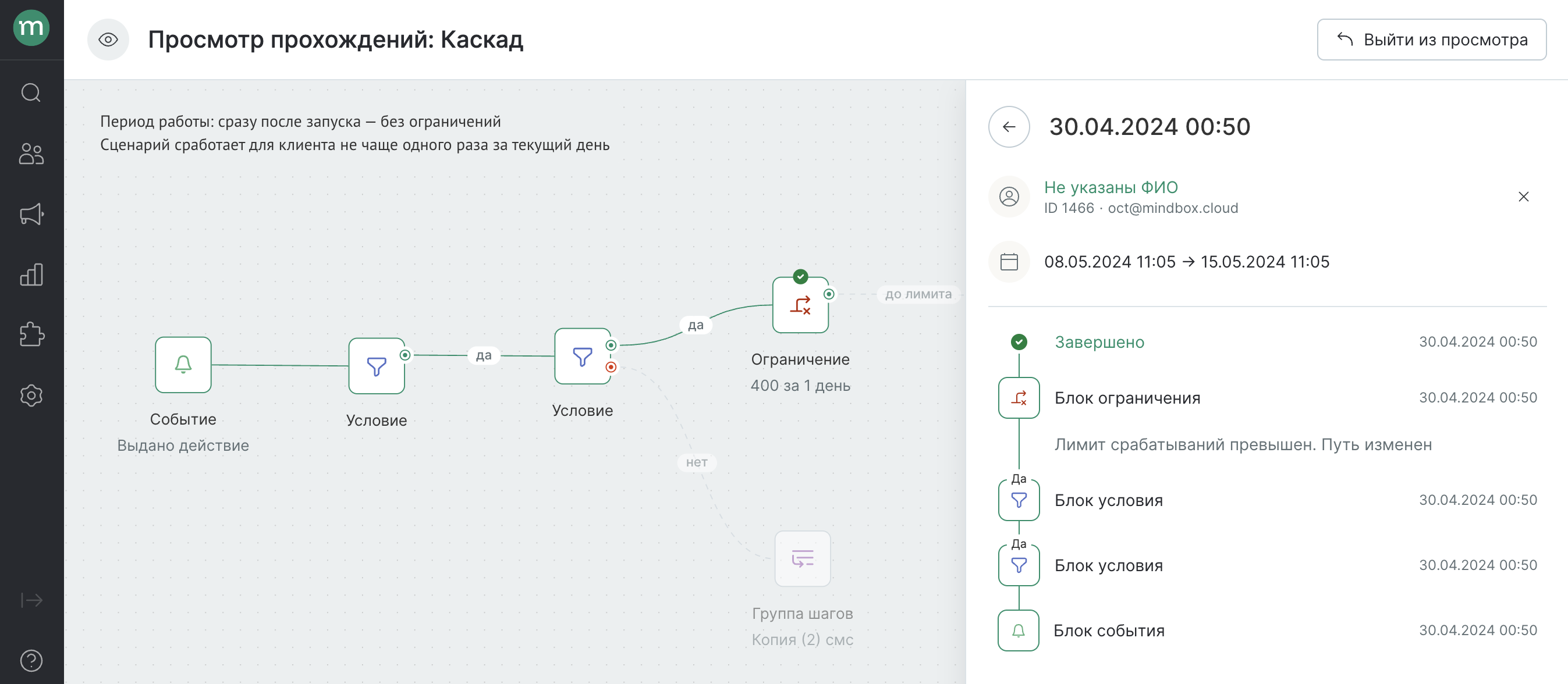Click the нет branch label
The image size is (1568, 684).
696,462
